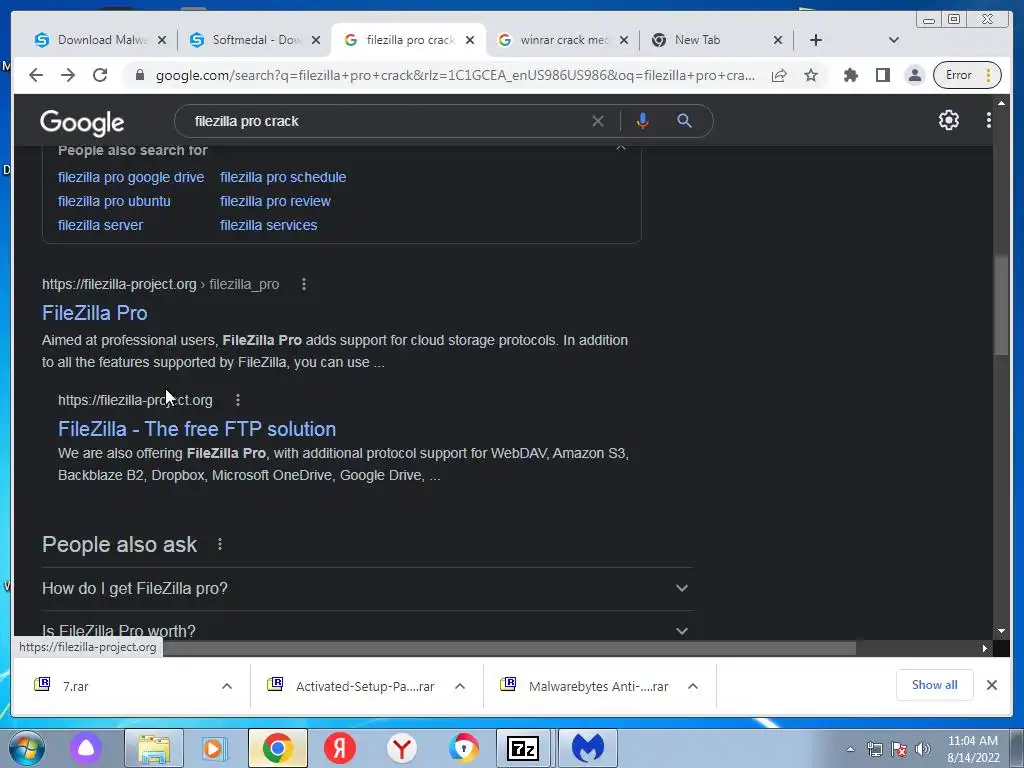Go back using the browser back arrow
The width and height of the screenshot is (1024, 768).
(x=36, y=75)
